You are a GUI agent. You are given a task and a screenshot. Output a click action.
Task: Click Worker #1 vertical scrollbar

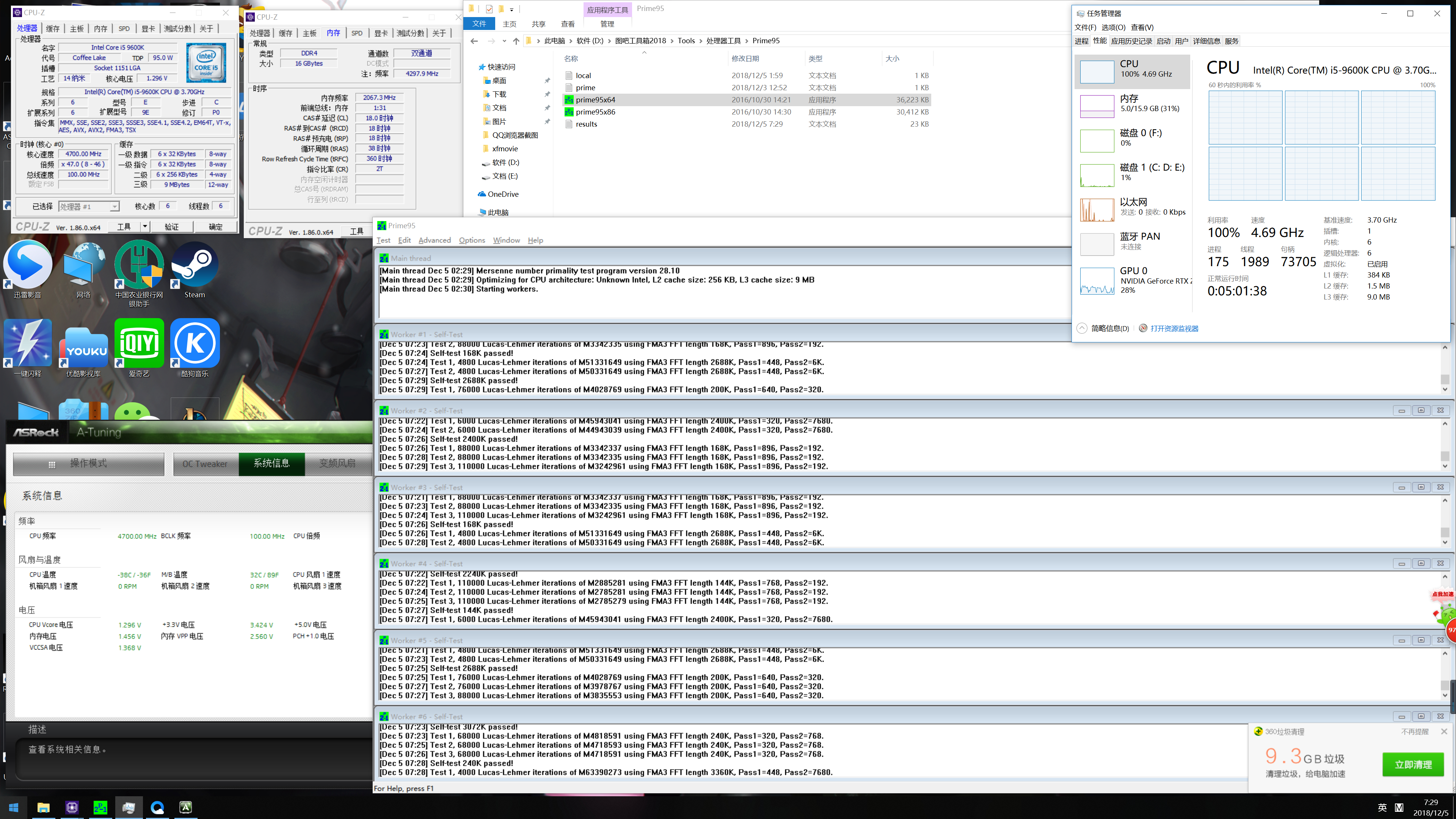pos(1445,367)
